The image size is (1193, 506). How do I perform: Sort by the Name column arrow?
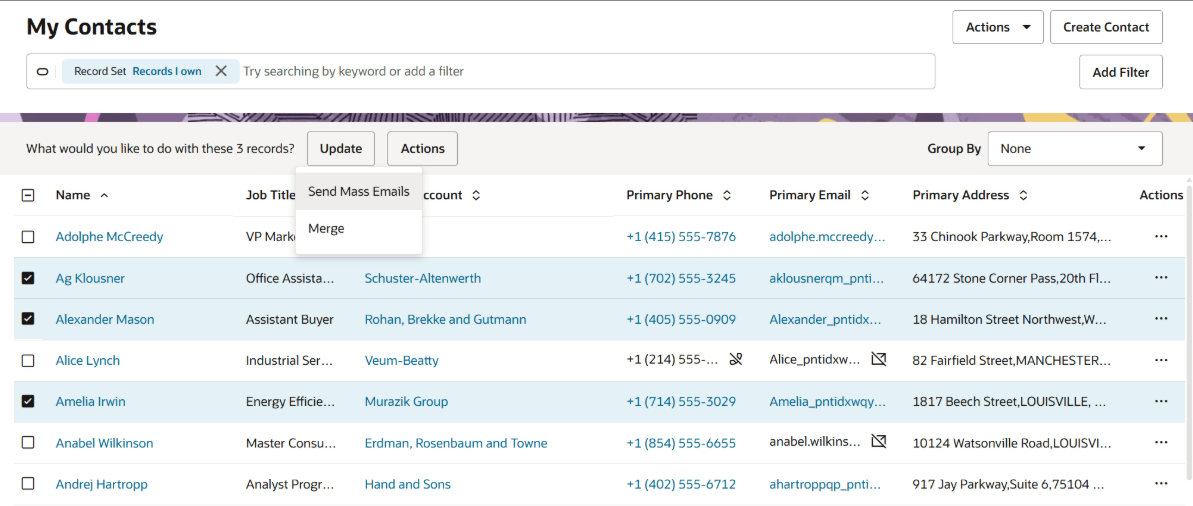click(104, 196)
